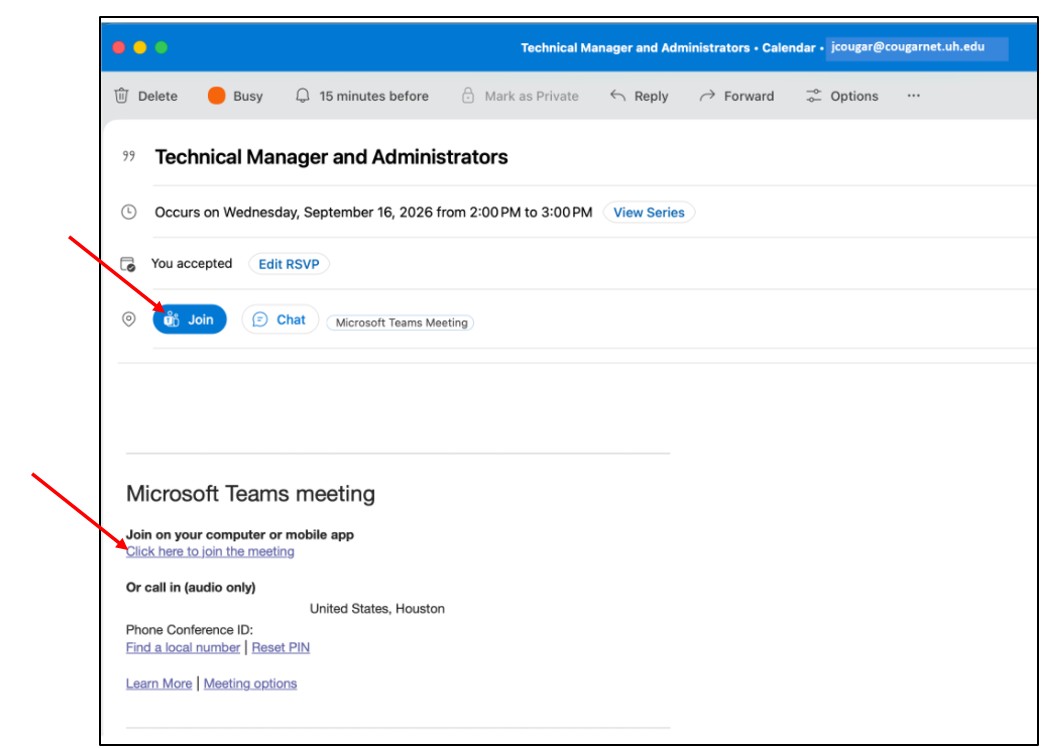Click the View Series button
This screenshot has width=1042, height=748.
(x=649, y=213)
